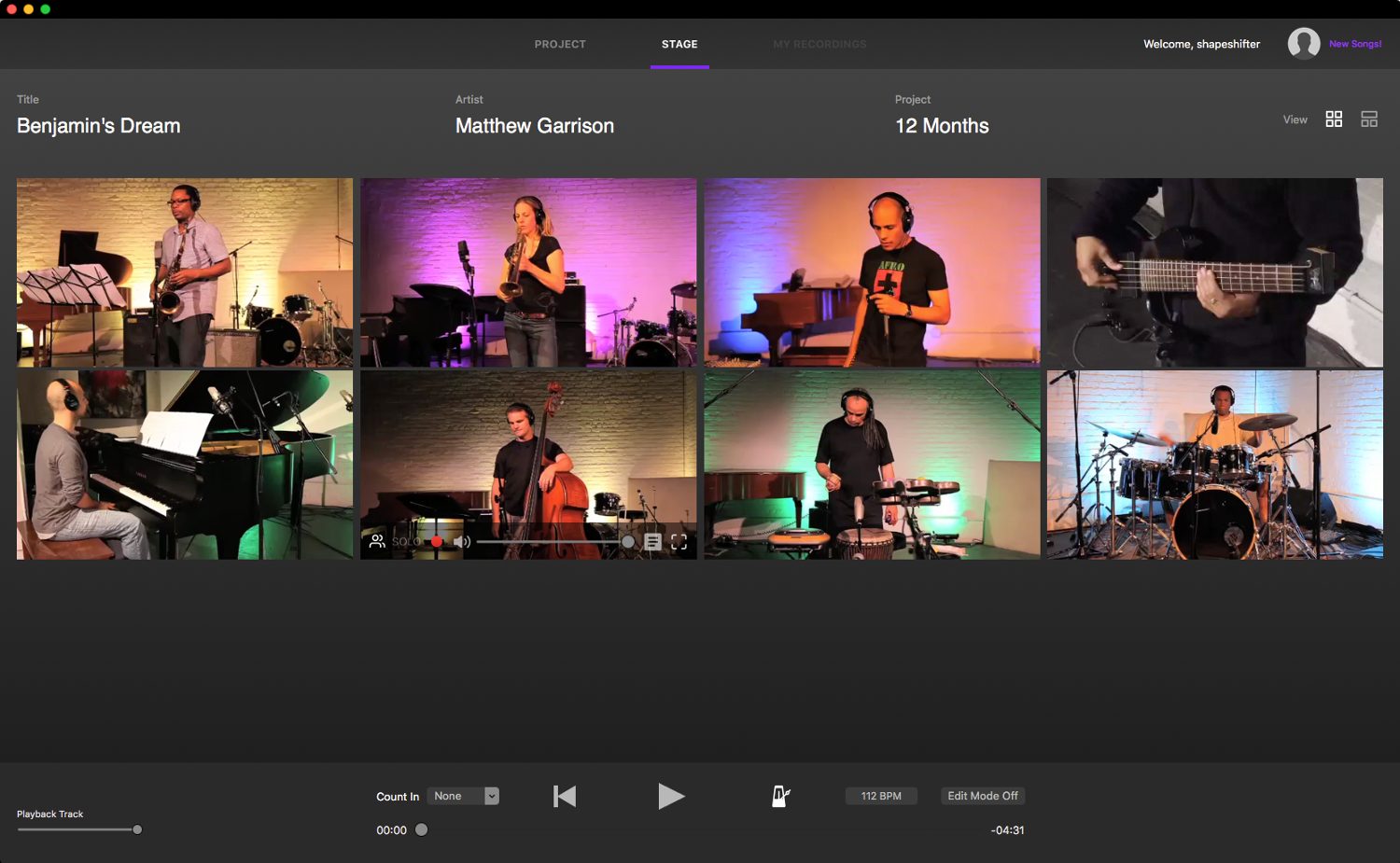
Task: Open the Count In dropdown menu
Action: click(463, 796)
